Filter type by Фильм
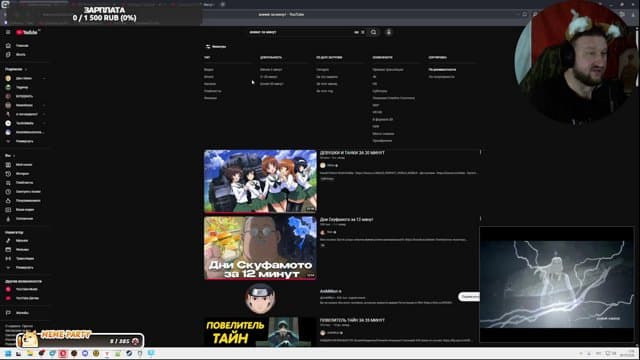The image size is (640, 360). (210, 98)
